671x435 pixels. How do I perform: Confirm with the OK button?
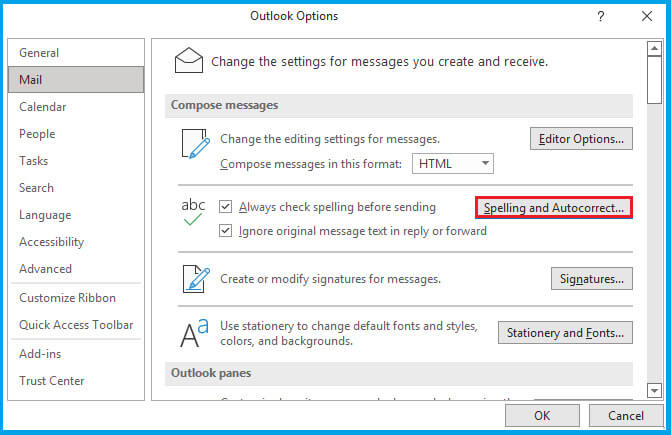[542, 416]
